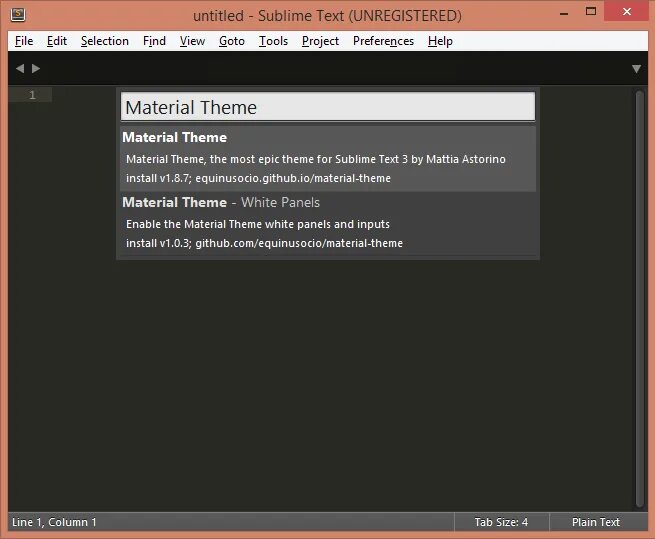Image resolution: width=655 pixels, height=539 pixels.
Task: Open the Tab Size: 4 selector
Action: click(x=501, y=522)
